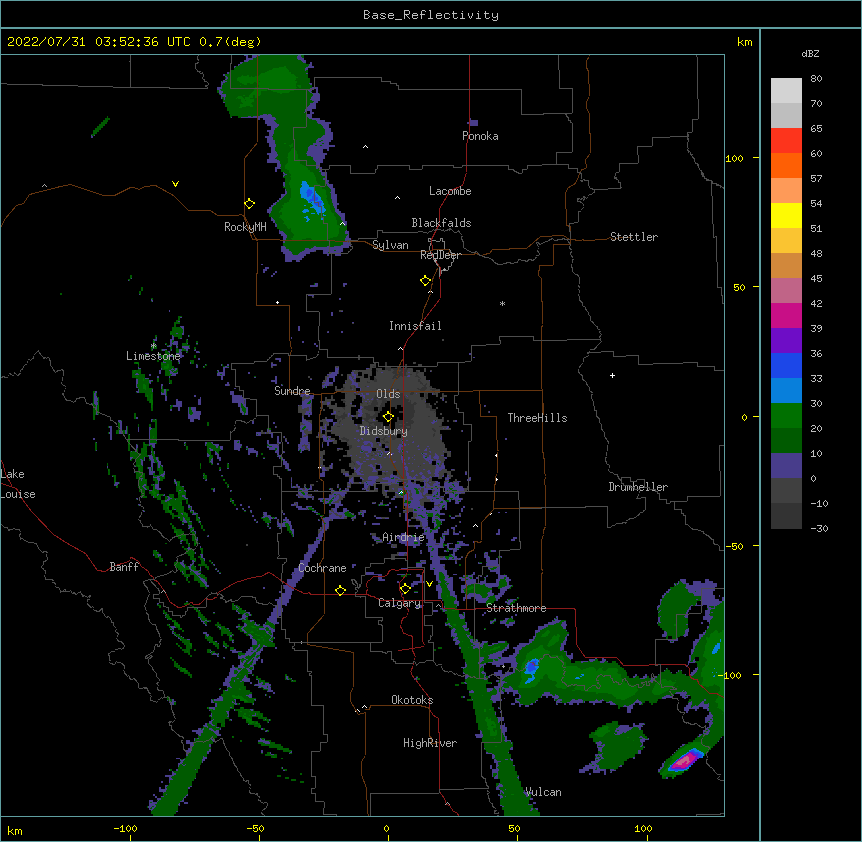Click the Didsbury label
The height and width of the screenshot is (842, 862).
click(x=384, y=431)
